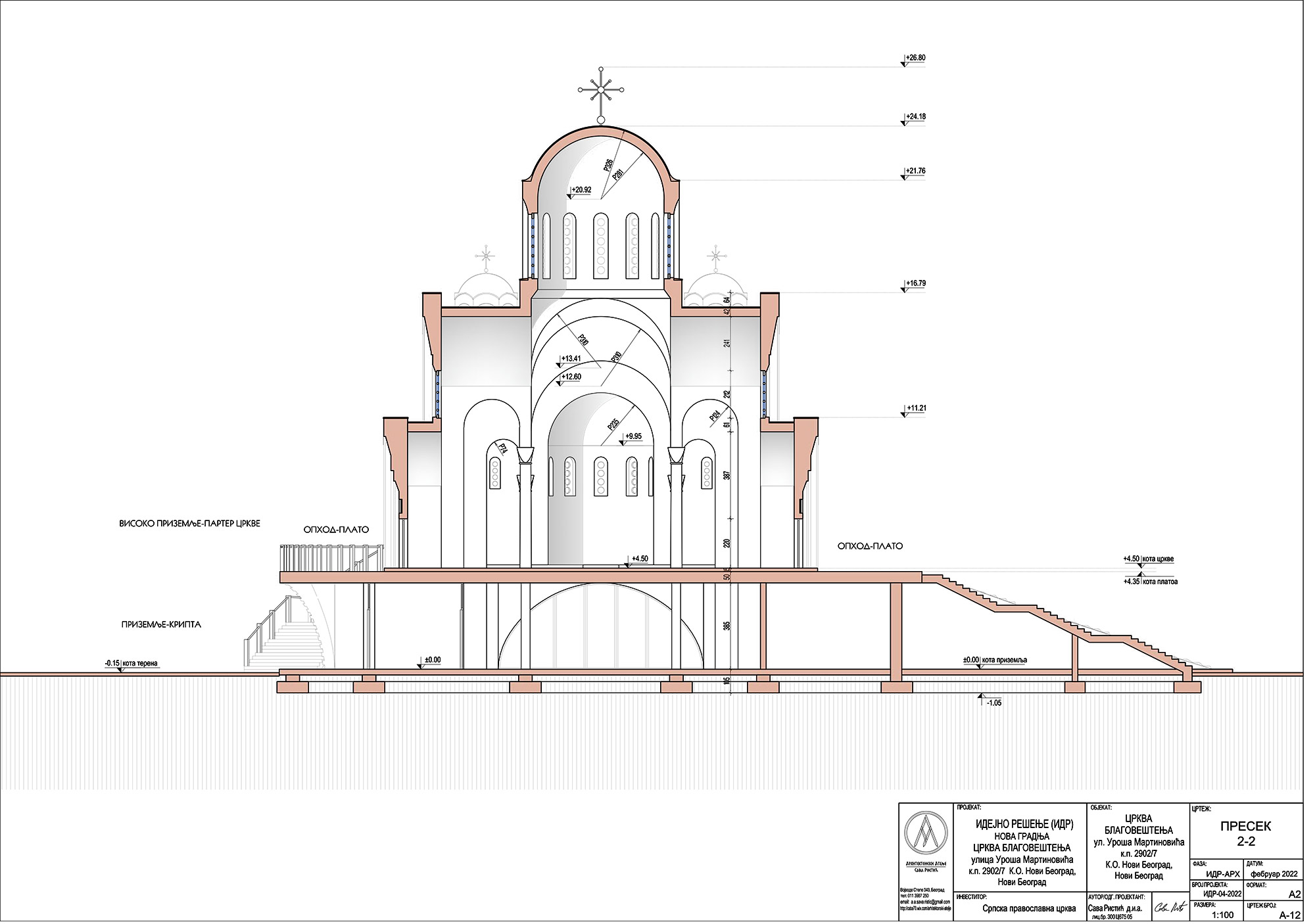This screenshot has height=924, width=1315.
Task: Click the small cross on left side dome
Action: tap(486, 254)
